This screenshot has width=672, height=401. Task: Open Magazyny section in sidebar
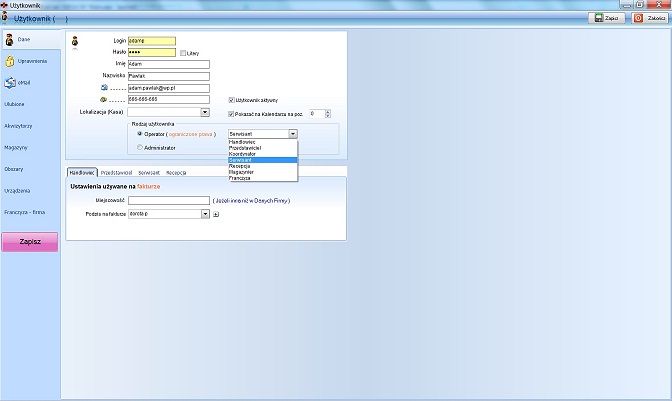pyautogui.click(x=16, y=147)
